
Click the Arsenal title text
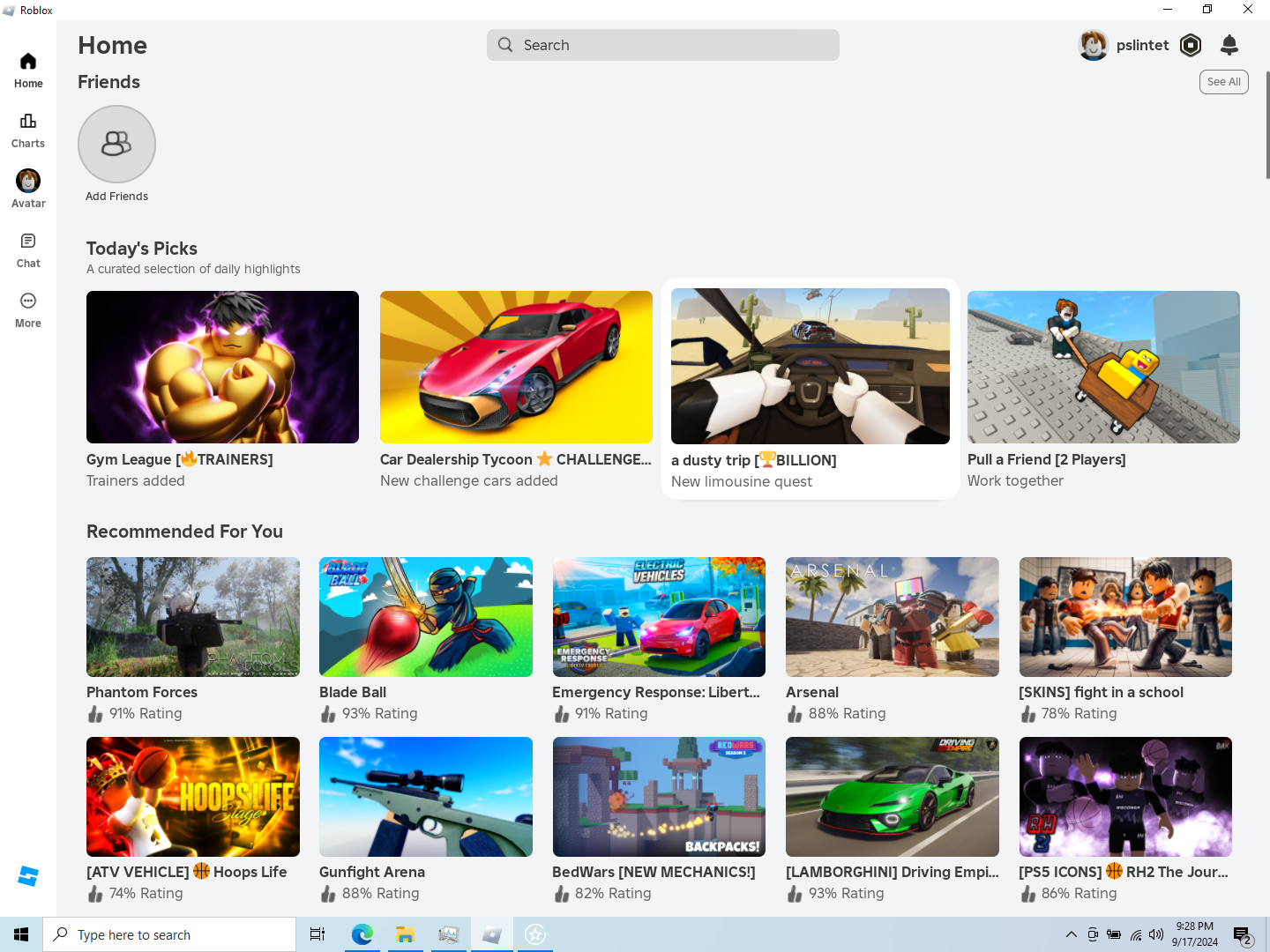point(812,692)
